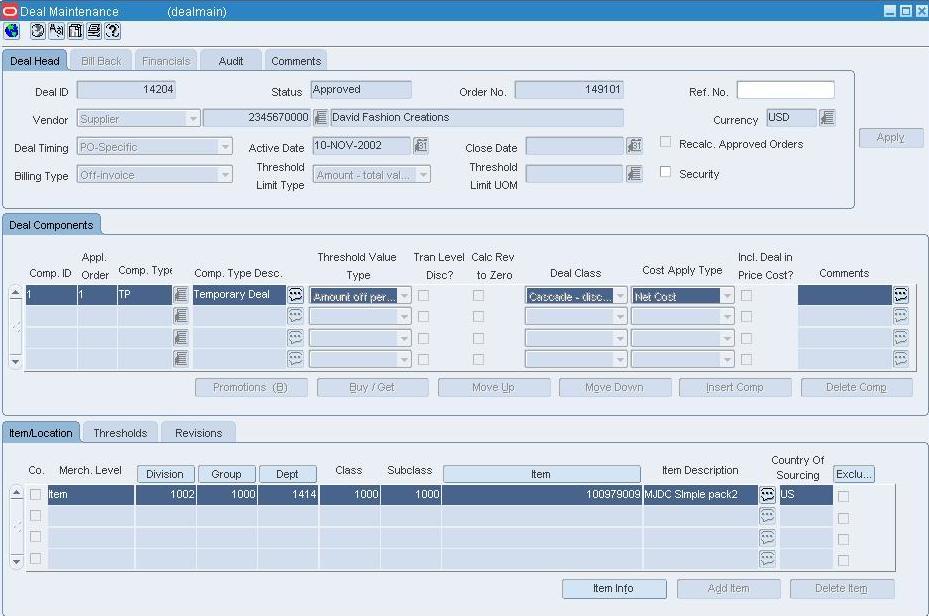This screenshot has height=616, width=929.
Task: Click the globe icon in the toolbar
Action: pos(13,31)
